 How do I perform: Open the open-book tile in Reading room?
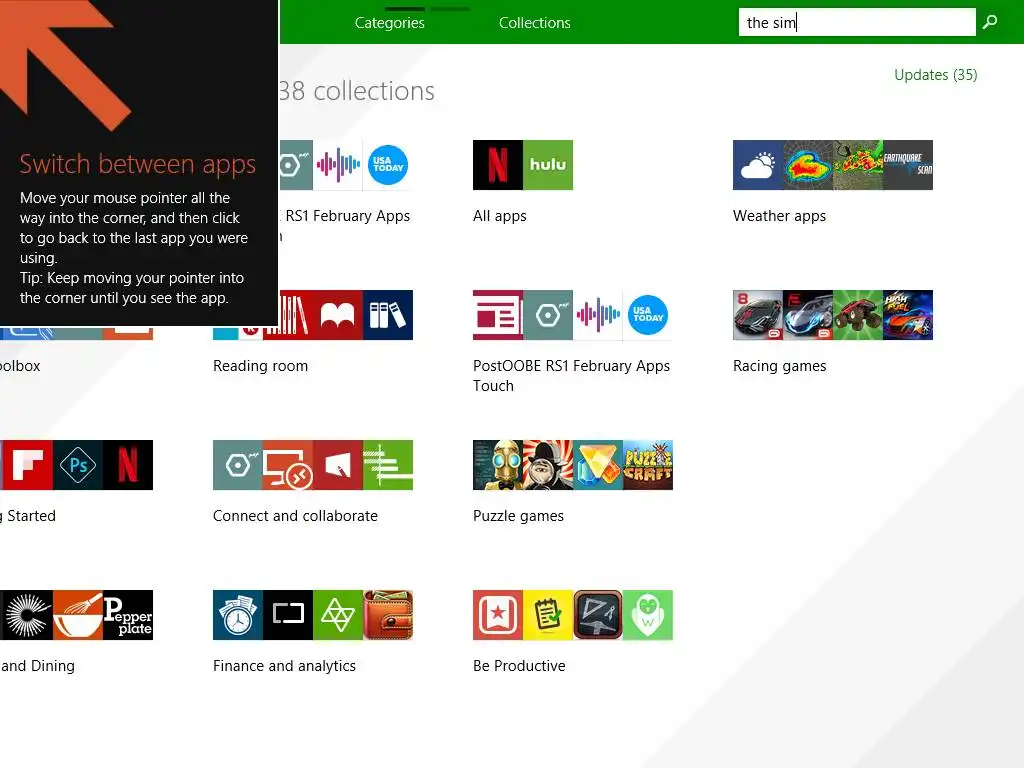click(x=338, y=315)
